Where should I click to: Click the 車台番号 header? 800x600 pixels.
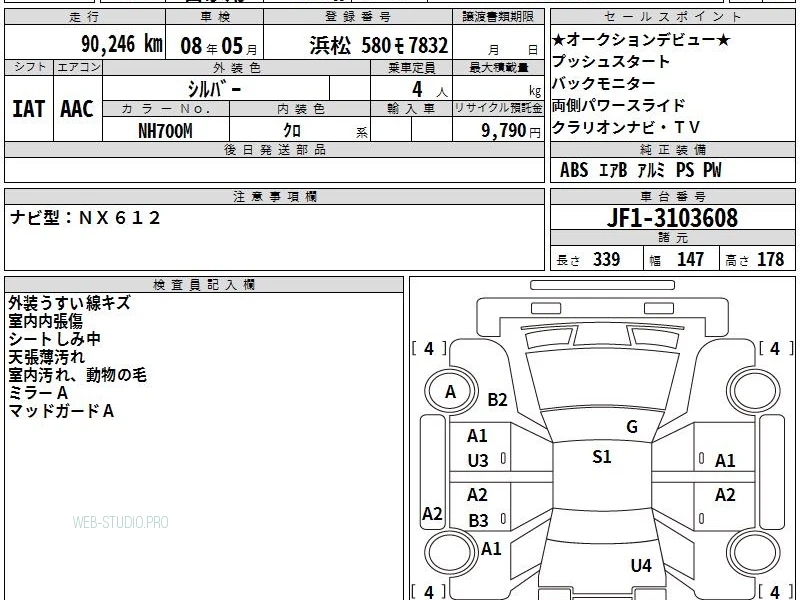tap(672, 196)
